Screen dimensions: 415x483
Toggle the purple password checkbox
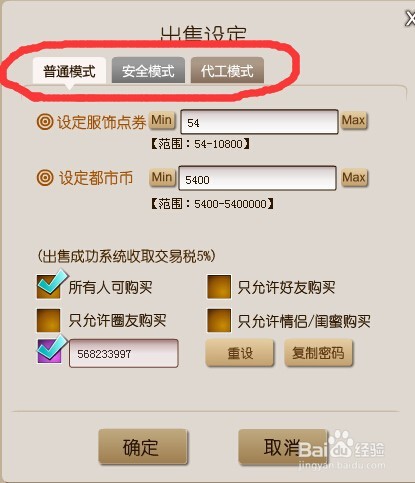coord(49,351)
